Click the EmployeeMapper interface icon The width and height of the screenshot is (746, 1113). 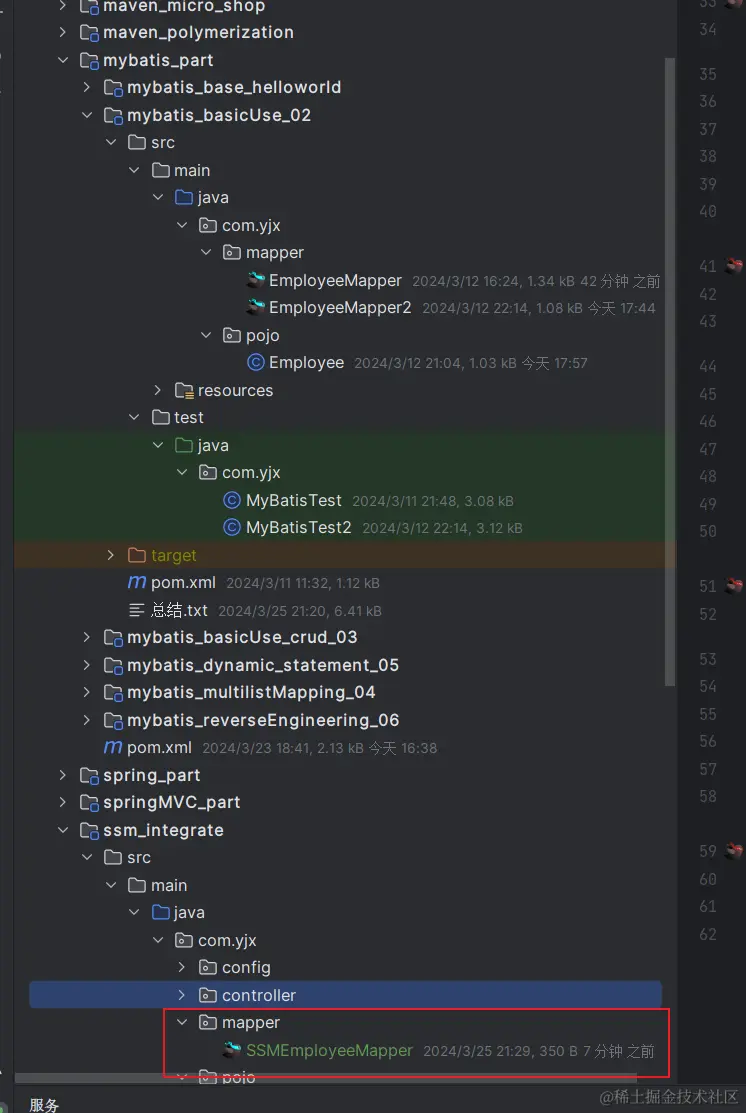point(256,280)
